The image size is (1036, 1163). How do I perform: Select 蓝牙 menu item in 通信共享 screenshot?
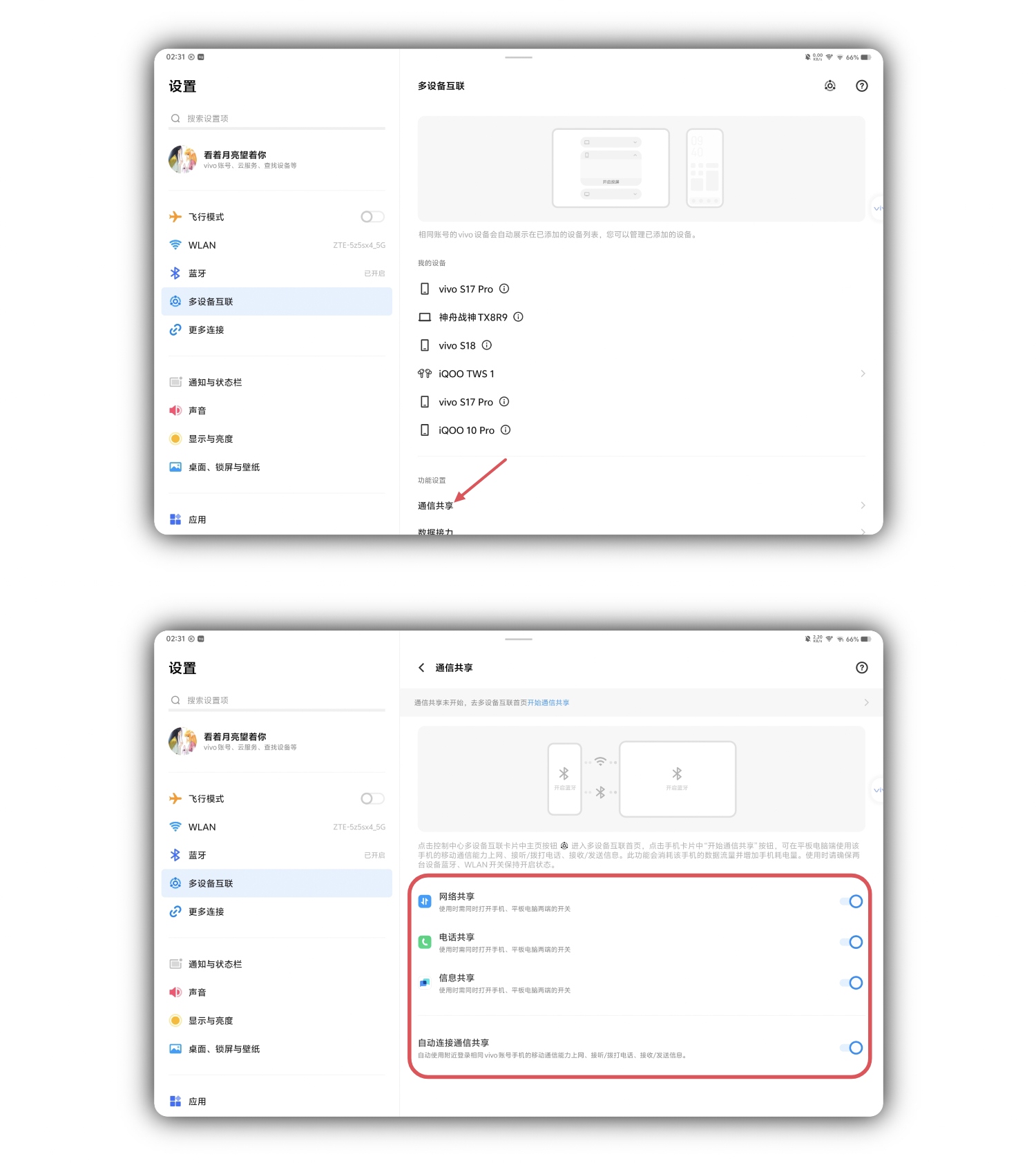(276, 855)
